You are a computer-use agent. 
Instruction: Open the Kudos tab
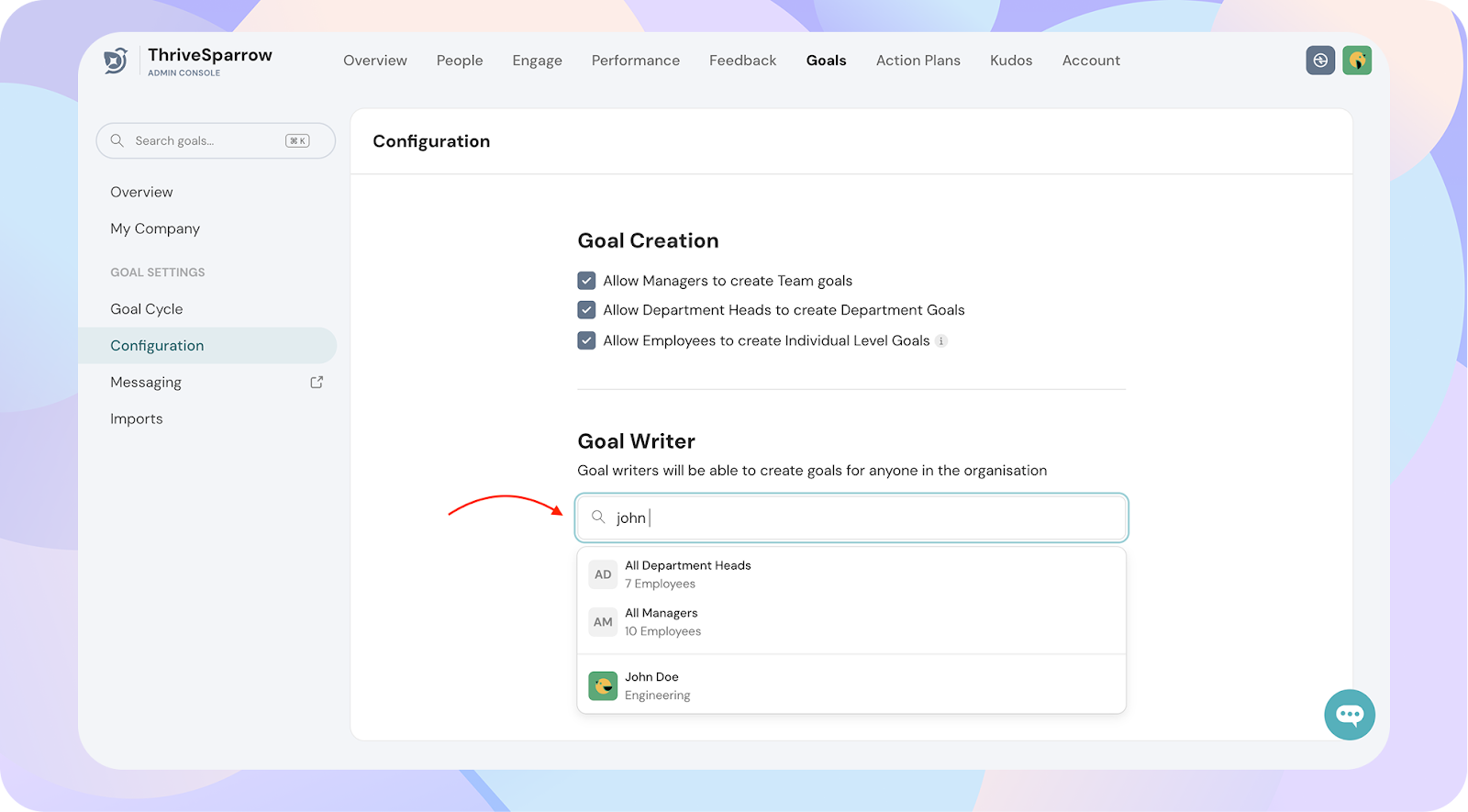pos(1011,61)
